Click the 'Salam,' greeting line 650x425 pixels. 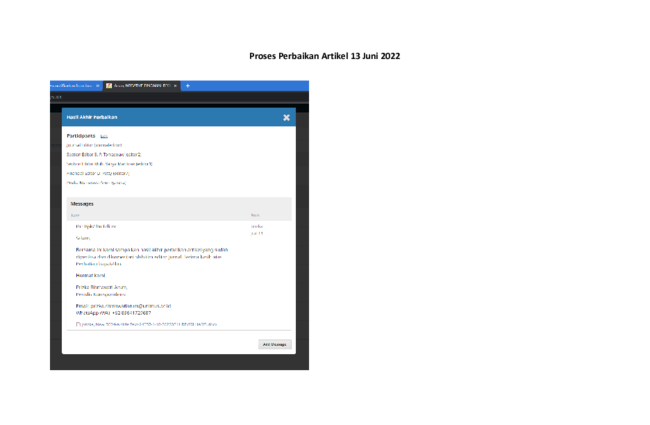click(83, 238)
